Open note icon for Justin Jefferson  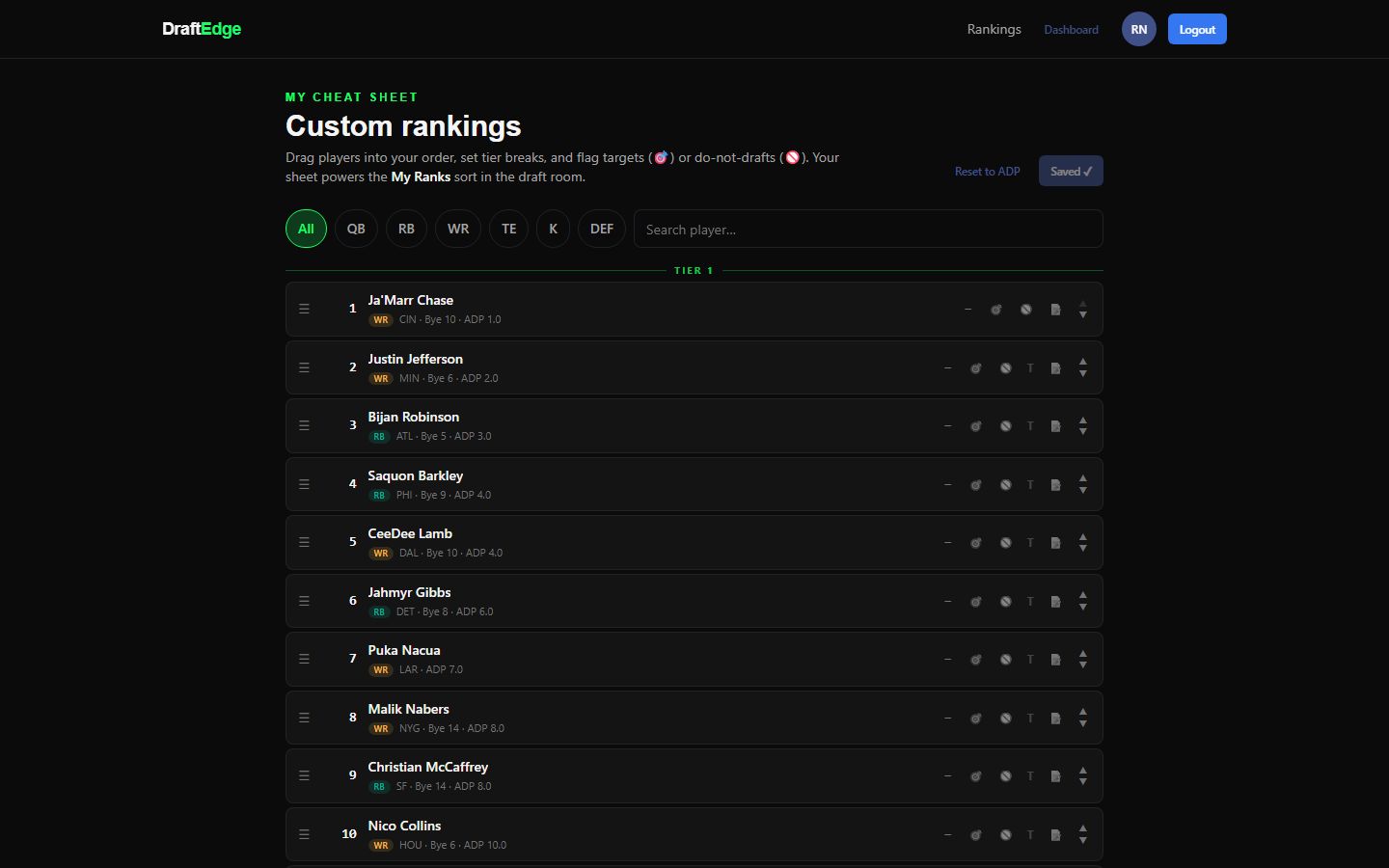click(x=1055, y=367)
